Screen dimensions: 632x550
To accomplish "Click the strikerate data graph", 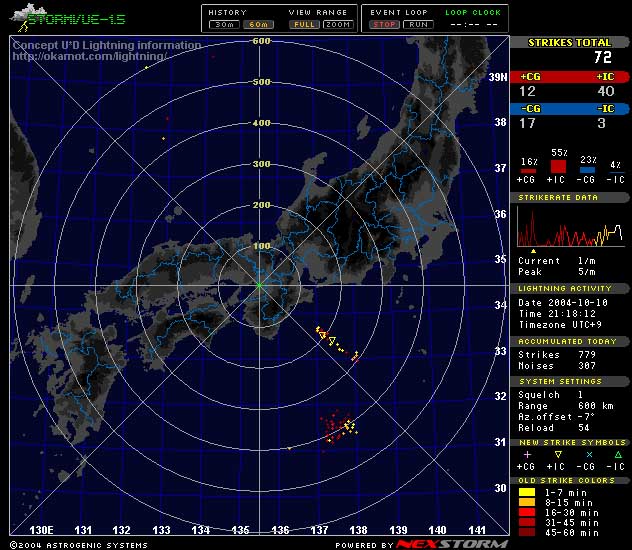I will tap(572, 229).
